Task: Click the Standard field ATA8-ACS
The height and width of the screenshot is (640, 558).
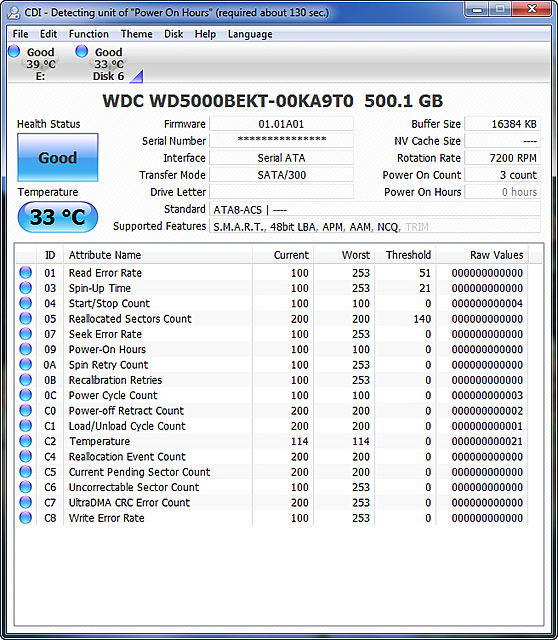Action: 375,209
